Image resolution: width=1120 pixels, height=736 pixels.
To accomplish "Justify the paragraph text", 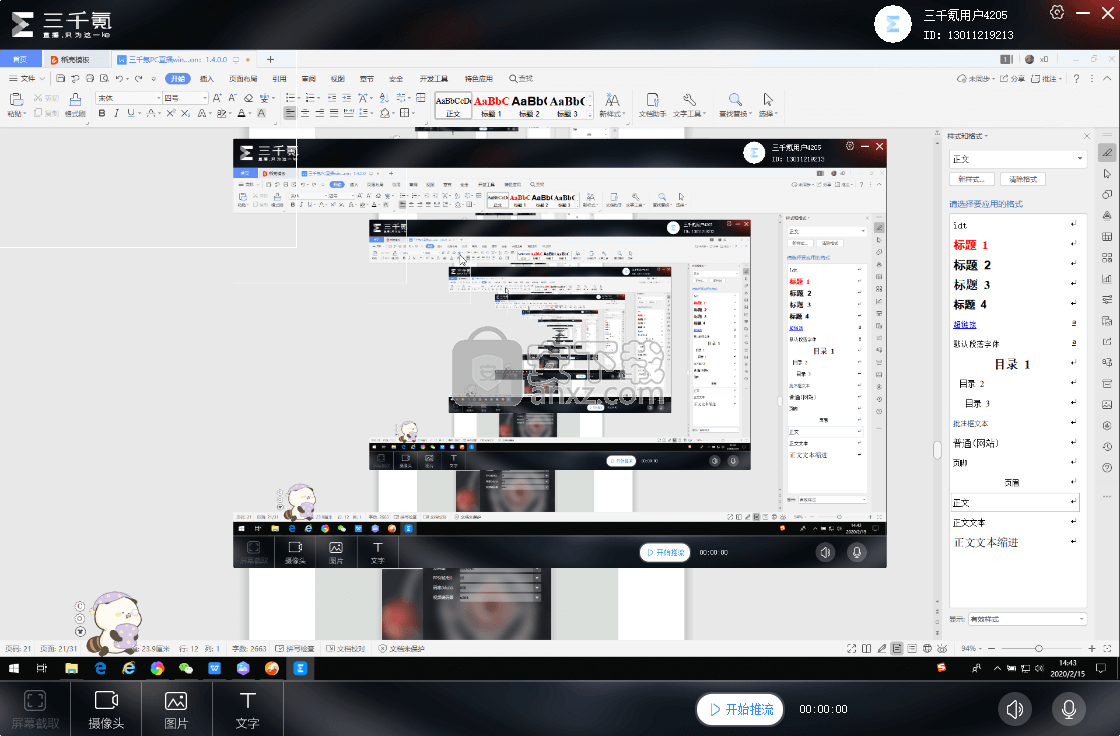I will (334, 113).
